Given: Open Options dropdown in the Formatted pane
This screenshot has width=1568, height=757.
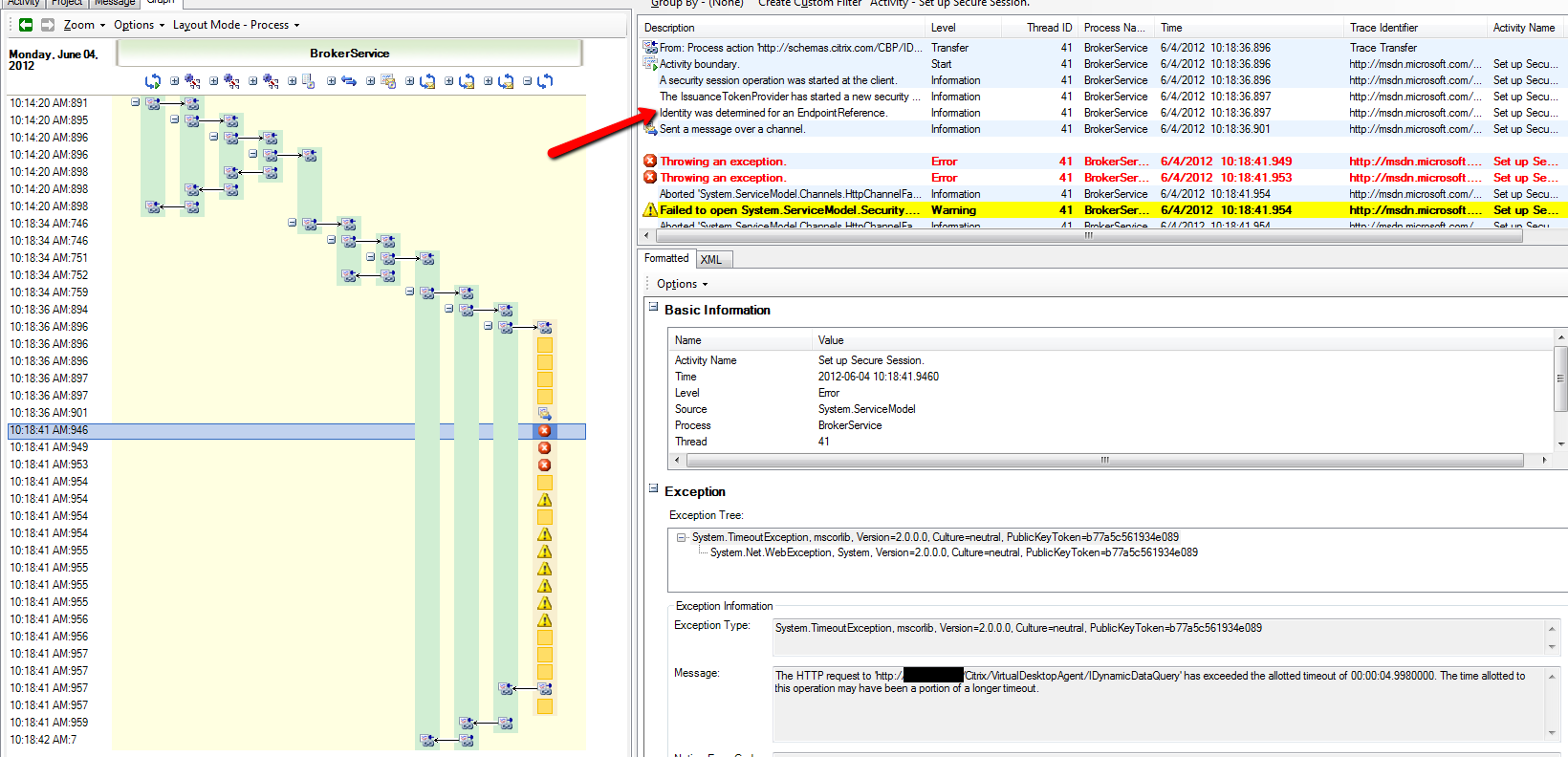Looking at the screenshot, I should coord(682,284).
